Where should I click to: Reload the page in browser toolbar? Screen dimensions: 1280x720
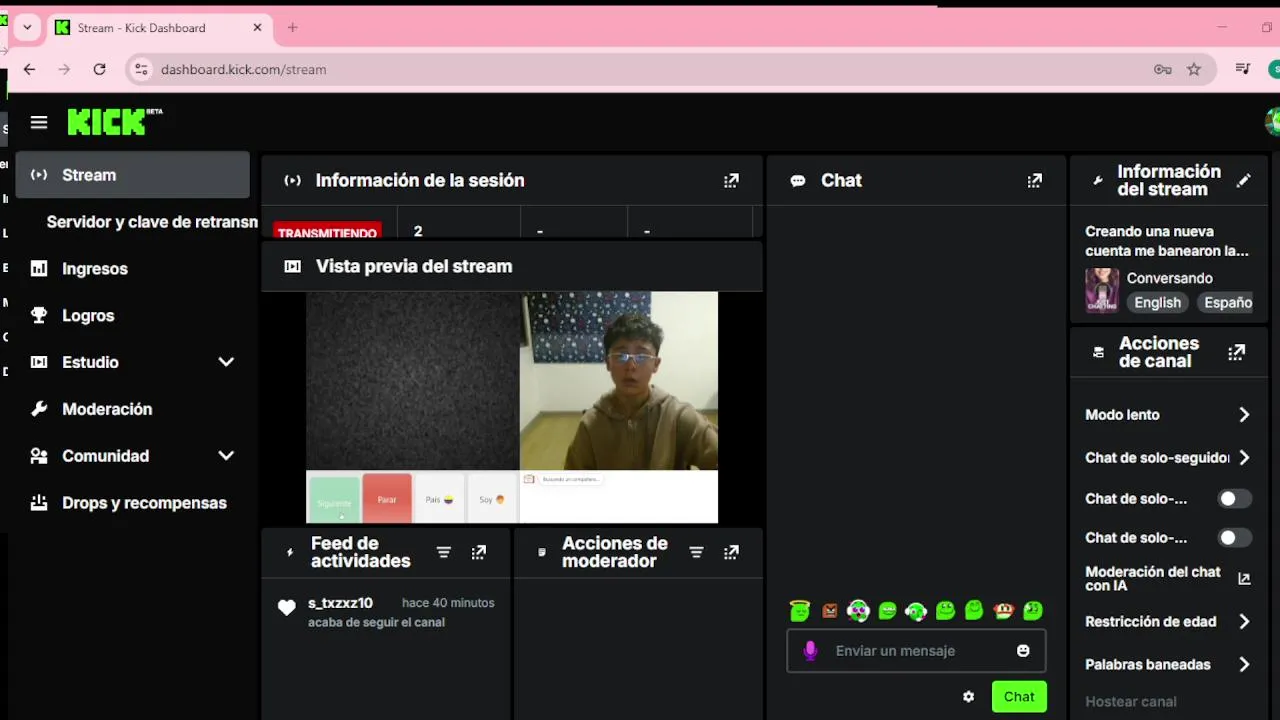click(x=99, y=69)
